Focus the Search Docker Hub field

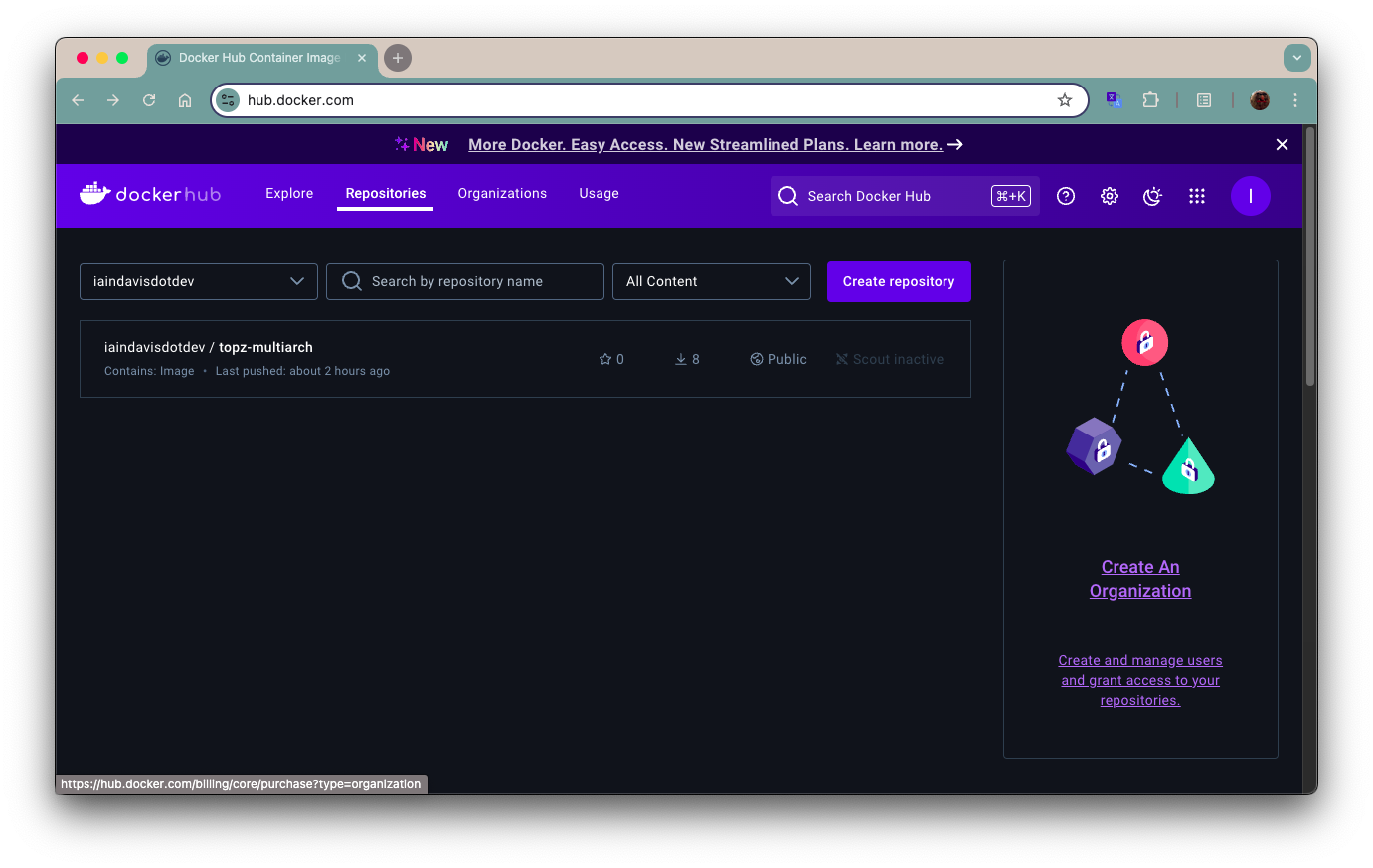click(905, 196)
